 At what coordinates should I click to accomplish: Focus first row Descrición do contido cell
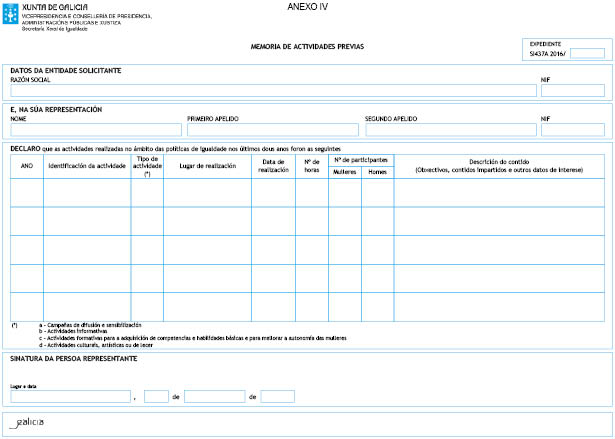499,192
